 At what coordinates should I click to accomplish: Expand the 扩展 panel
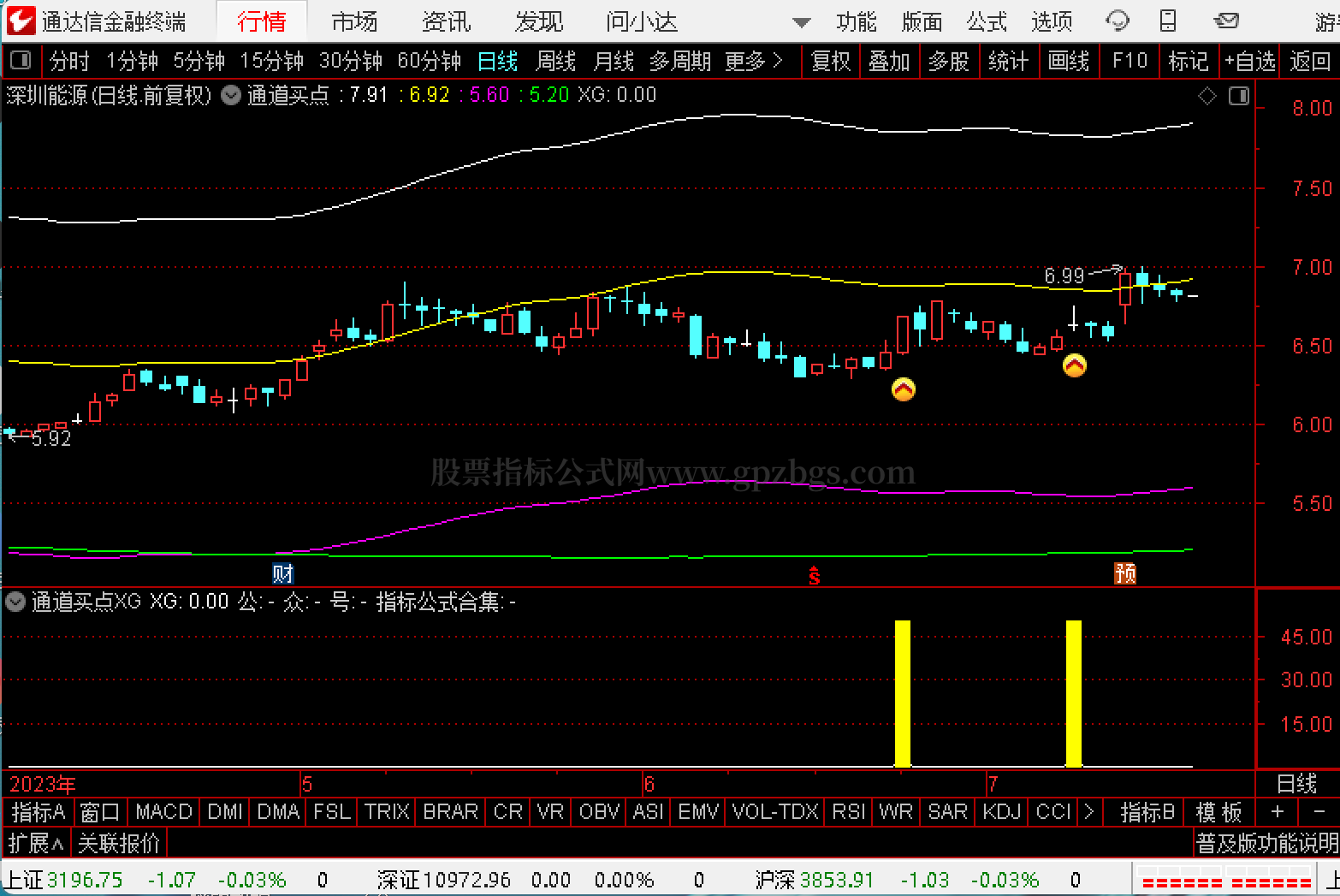point(36,843)
